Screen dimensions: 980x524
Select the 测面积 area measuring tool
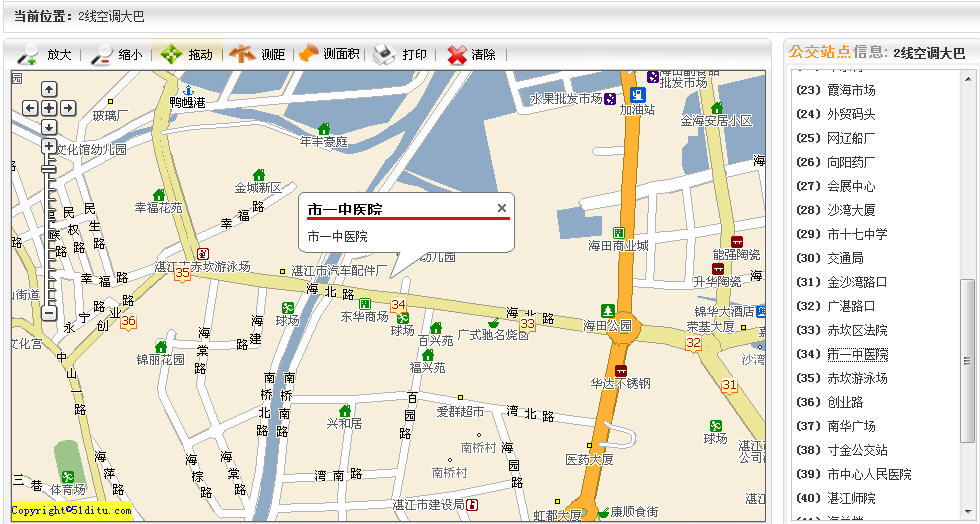[329, 55]
